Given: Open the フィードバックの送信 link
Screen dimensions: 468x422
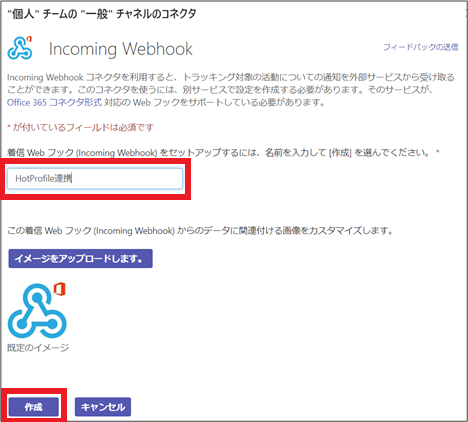Looking at the screenshot, I should pos(421,47).
